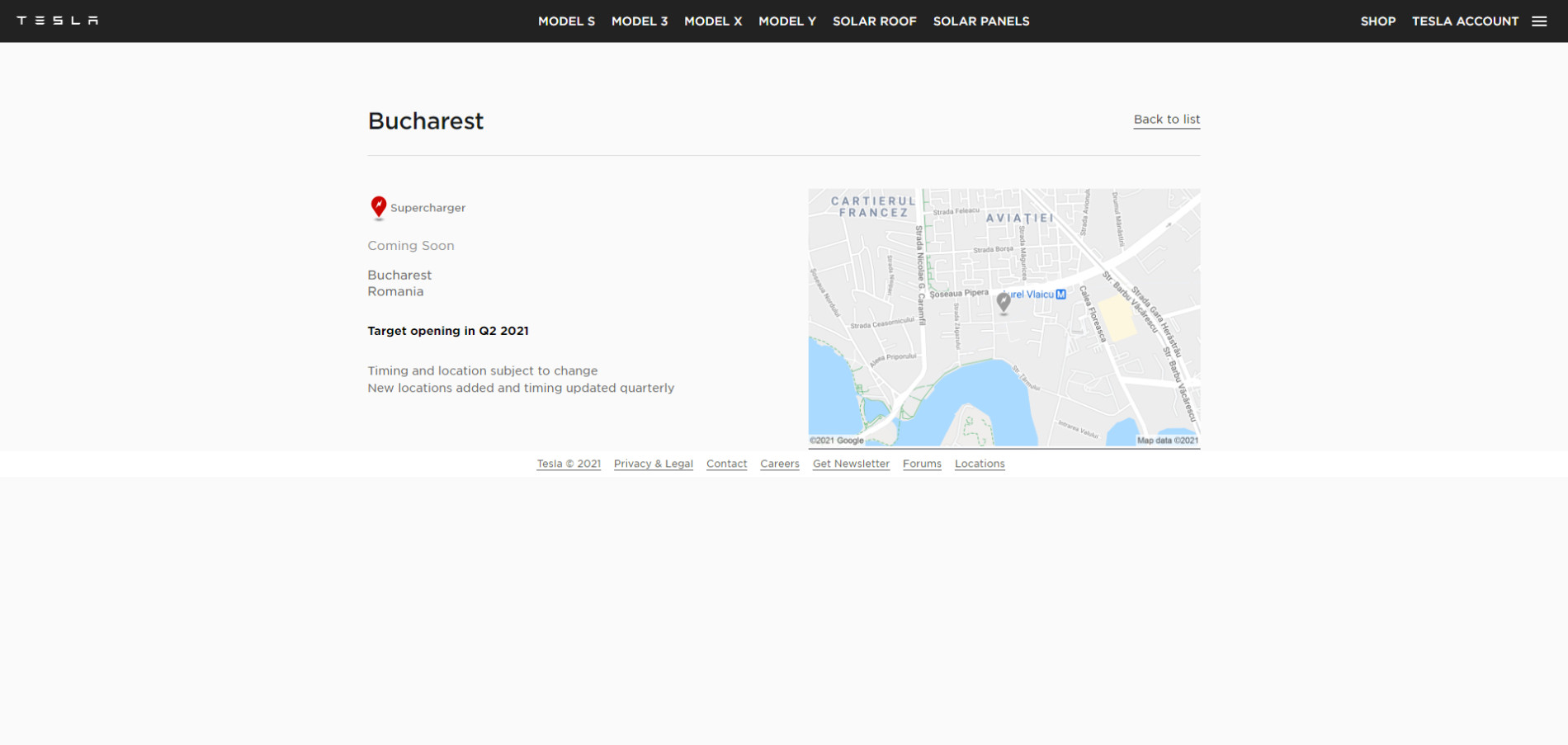This screenshot has width=1568, height=745.
Task: Open Model X menu item
Action: pos(713,21)
